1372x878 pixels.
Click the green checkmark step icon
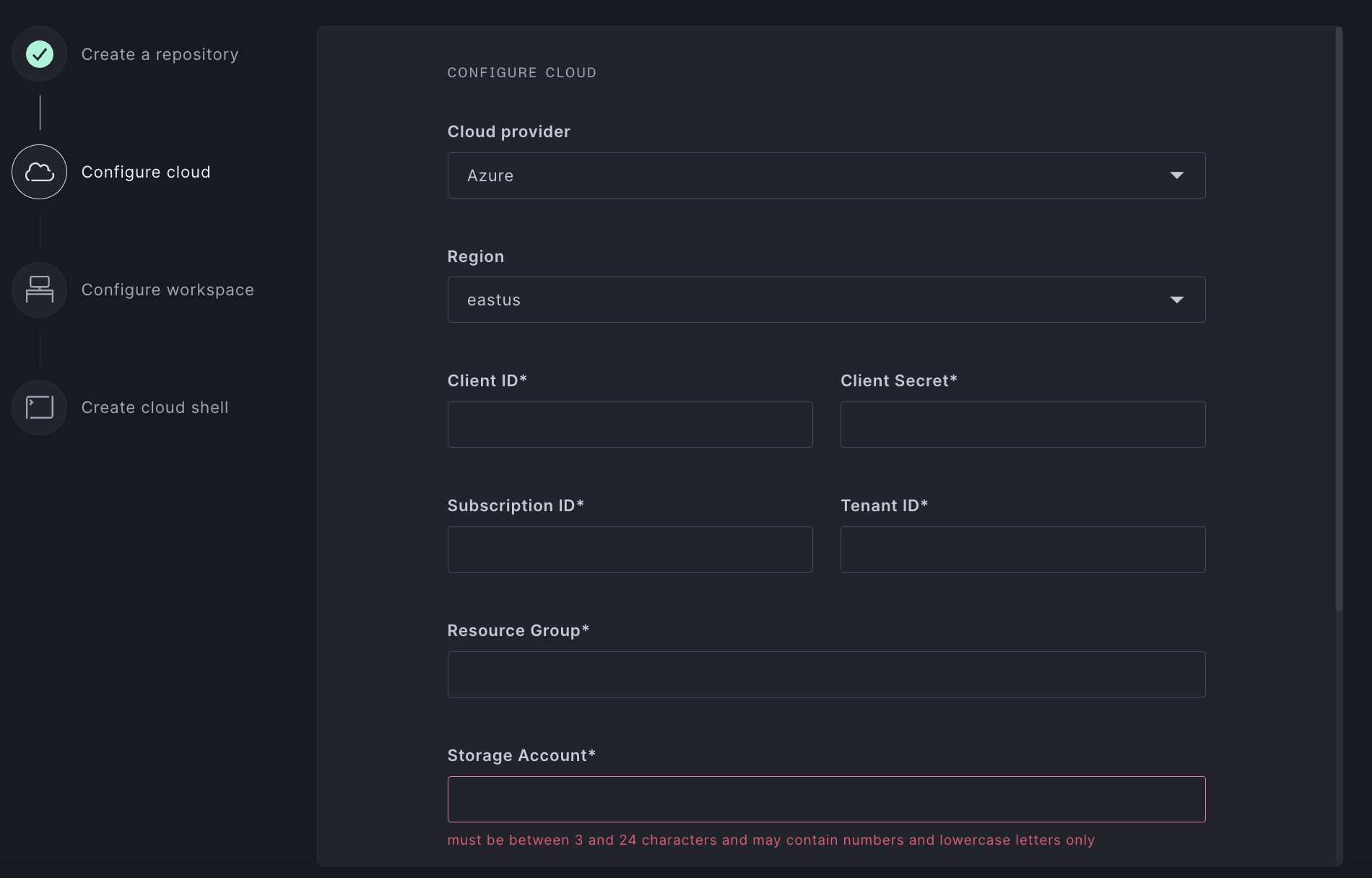[x=40, y=54]
